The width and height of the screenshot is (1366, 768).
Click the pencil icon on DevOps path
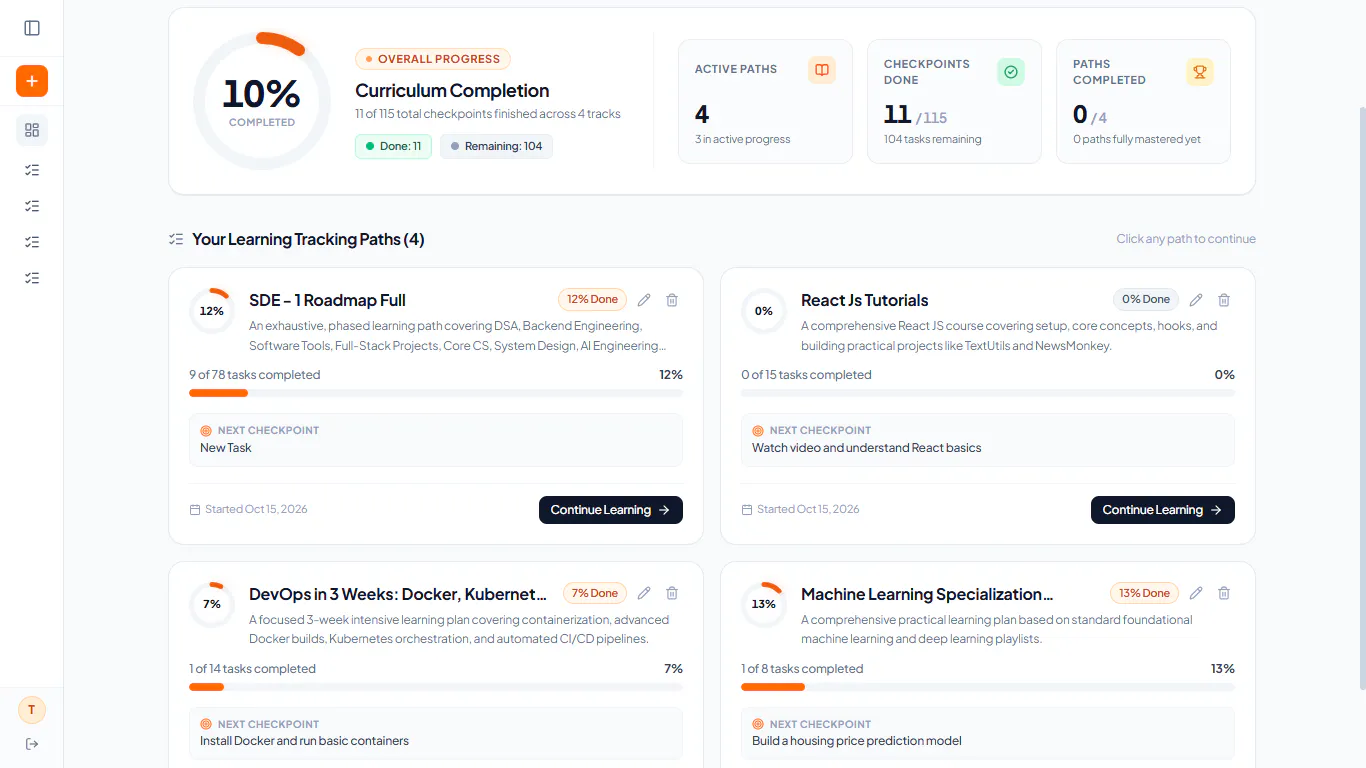coord(644,593)
